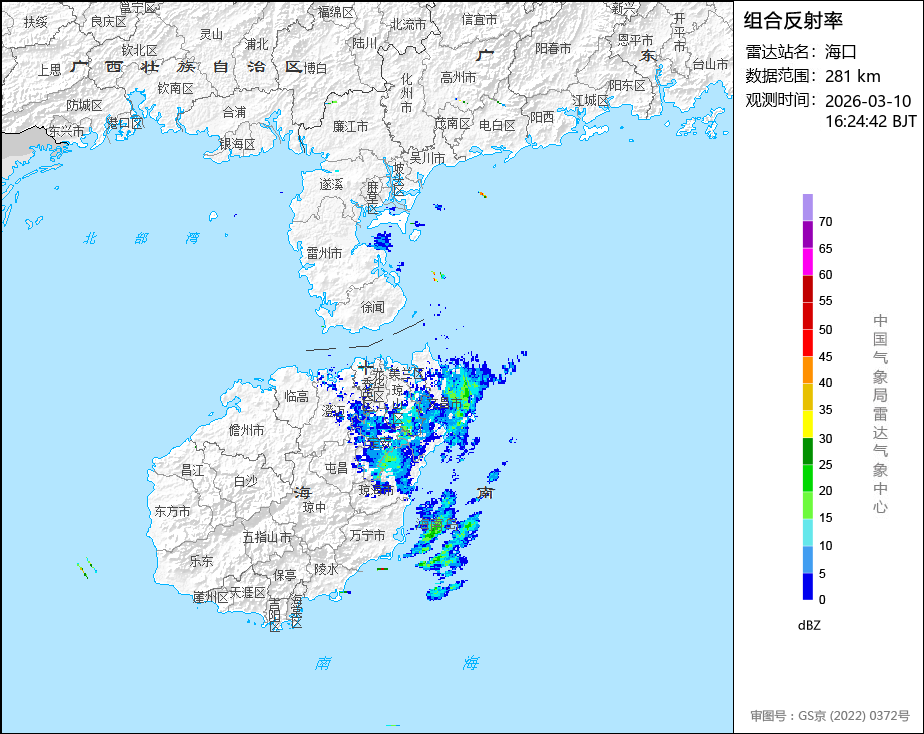Select the 东方市 label on Hainan
The height and width of the screenshot is (734, 924).
point(173,511)
